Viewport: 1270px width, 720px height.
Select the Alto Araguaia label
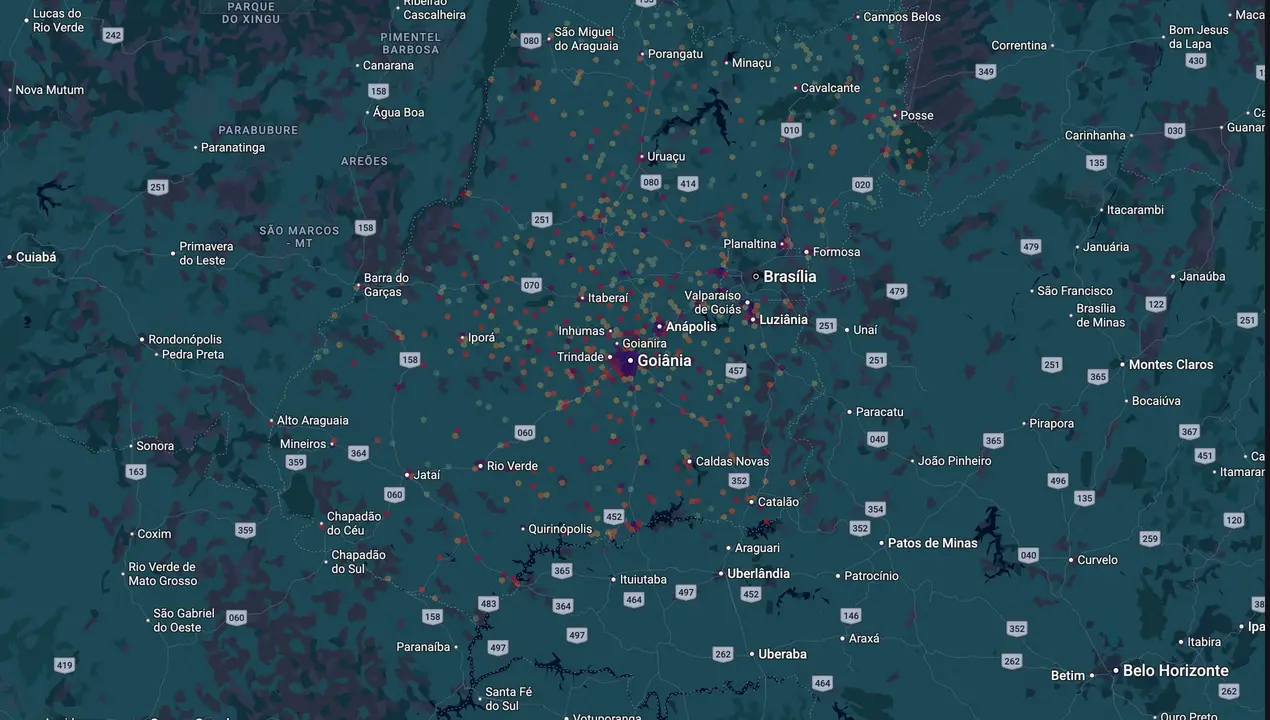pyautogui.click(x=313, y=421)
